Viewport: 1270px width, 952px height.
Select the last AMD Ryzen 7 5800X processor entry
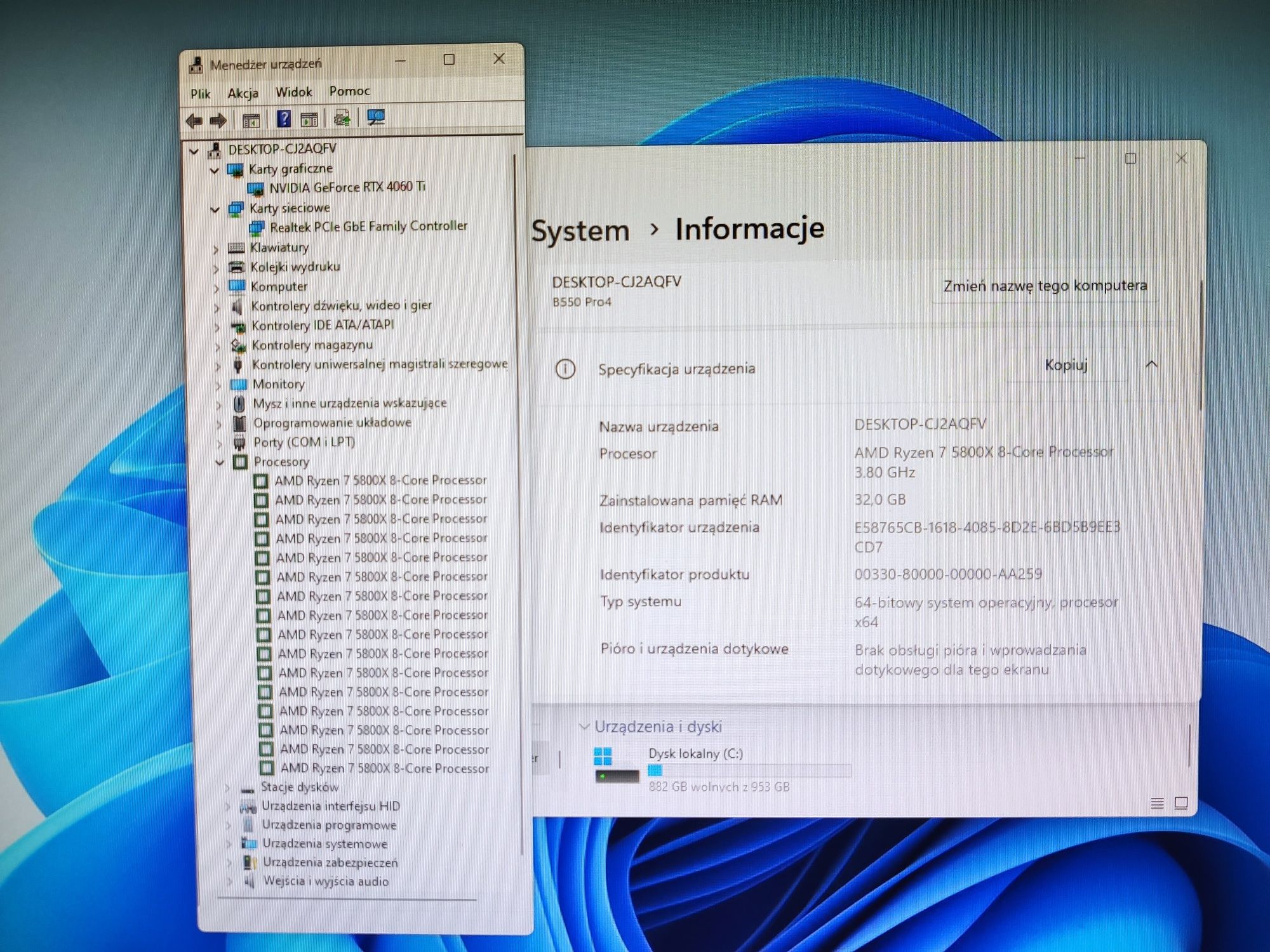[x=385, y=769]
